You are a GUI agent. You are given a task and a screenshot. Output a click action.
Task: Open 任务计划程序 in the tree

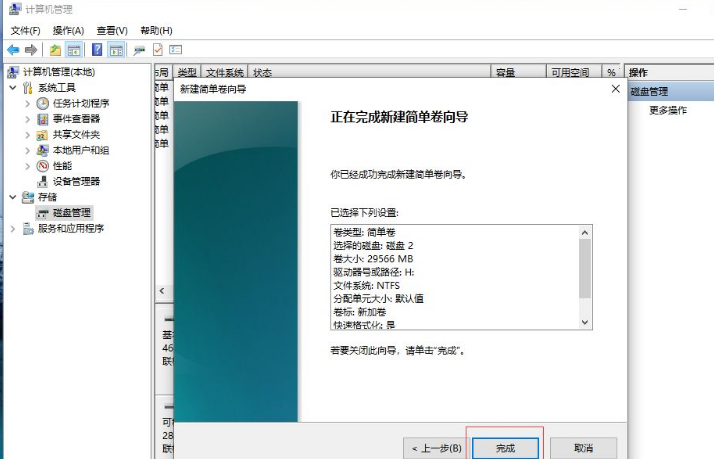80,103
